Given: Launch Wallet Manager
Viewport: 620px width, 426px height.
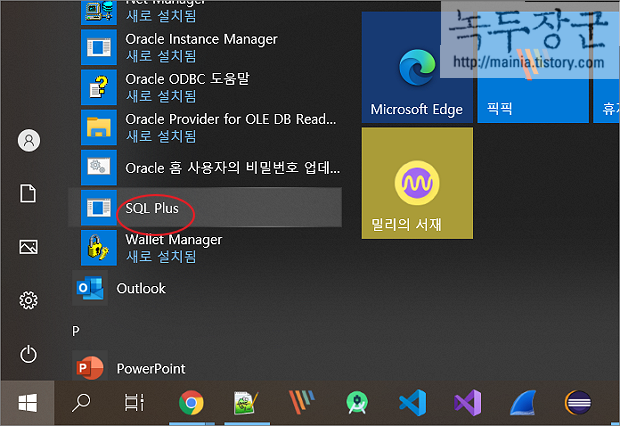Looking at the screenshot, I should [x=205, y=248].
